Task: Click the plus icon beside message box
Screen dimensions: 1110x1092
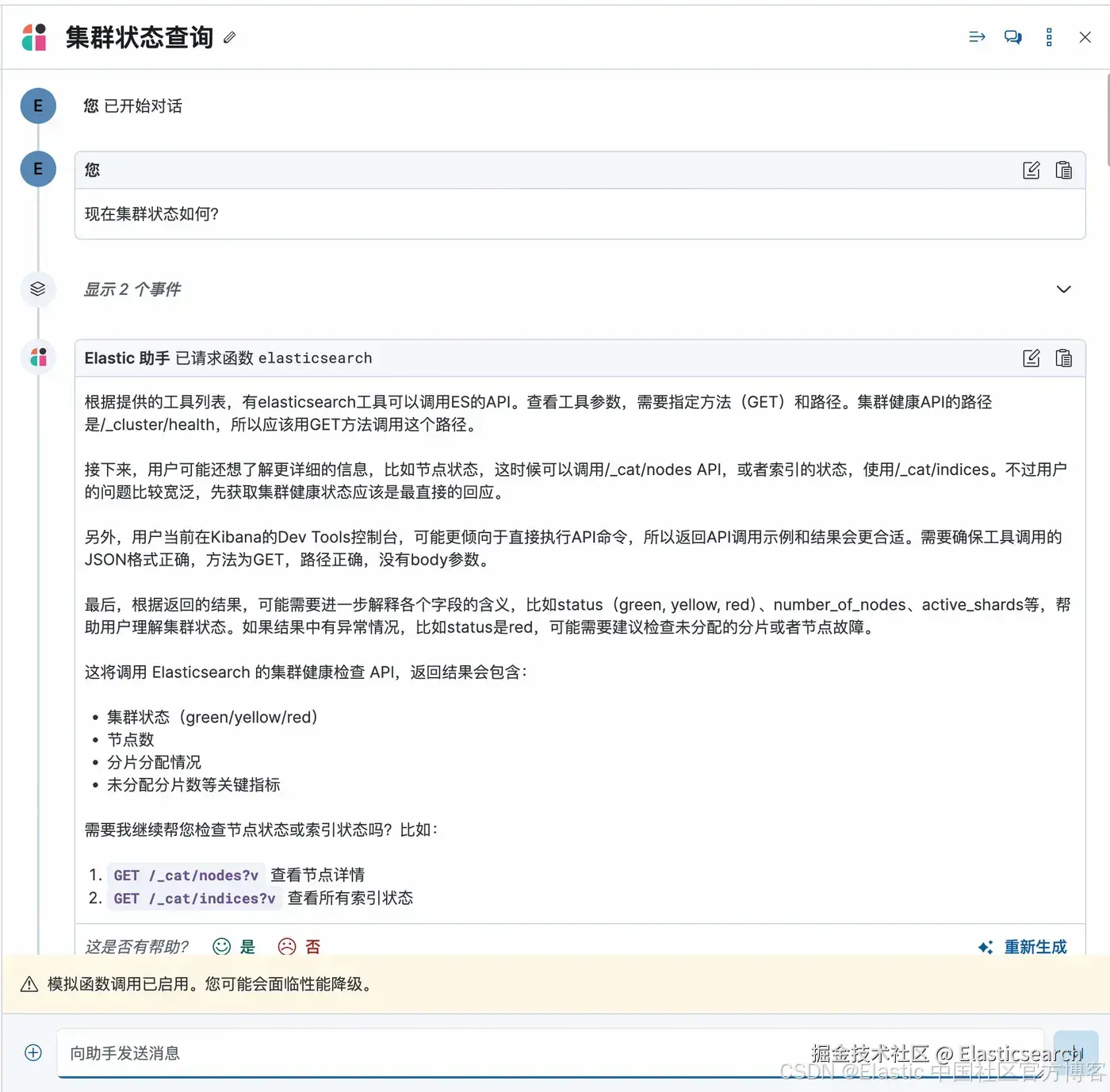Action: tap(33, 1052)
